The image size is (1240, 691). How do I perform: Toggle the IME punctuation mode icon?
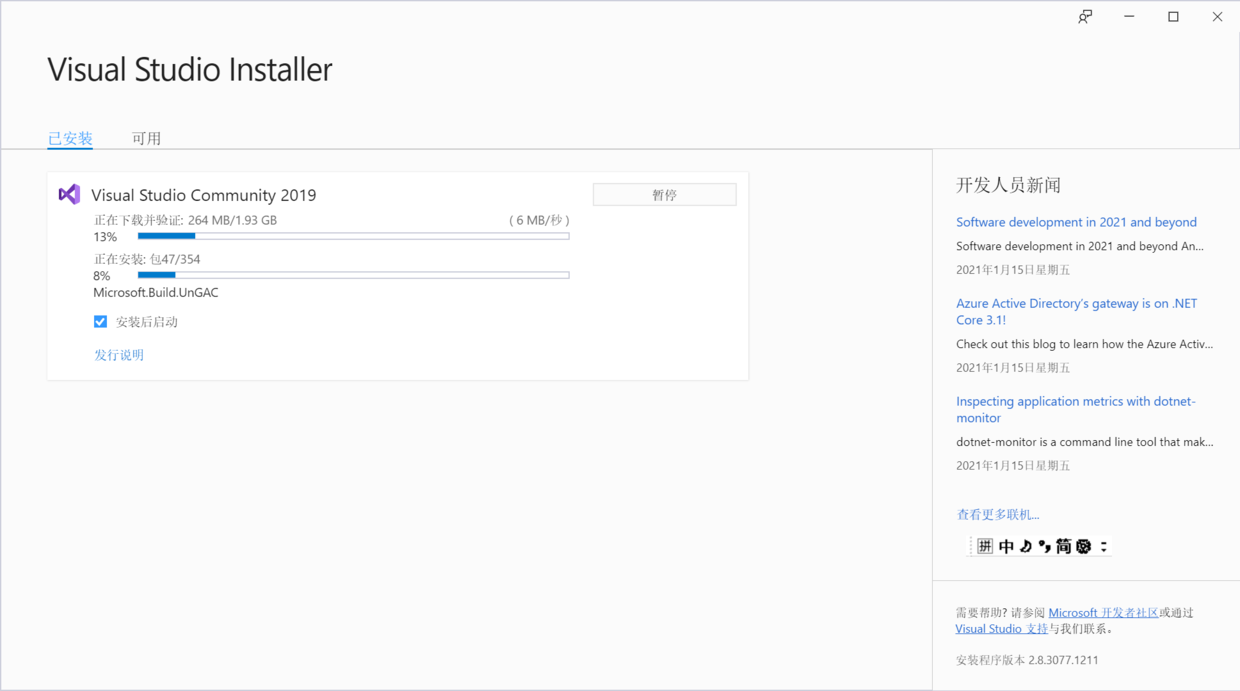(1044, 546)
